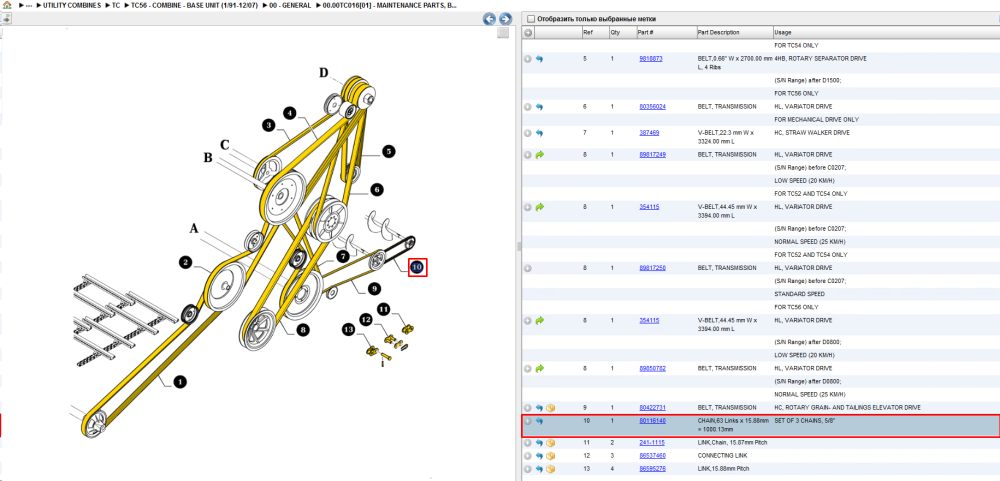Click the box icon for part 241-1115
1000x481 pixels.
(550, 443)
